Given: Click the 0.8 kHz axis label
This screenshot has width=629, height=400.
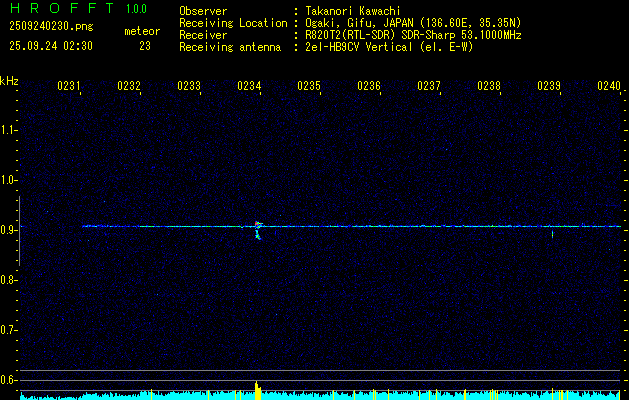Looking at the screenshot, I should coord(8,280).
